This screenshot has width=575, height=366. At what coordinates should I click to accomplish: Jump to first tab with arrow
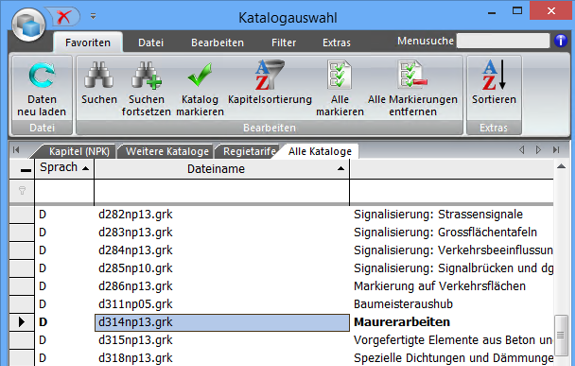16,150
